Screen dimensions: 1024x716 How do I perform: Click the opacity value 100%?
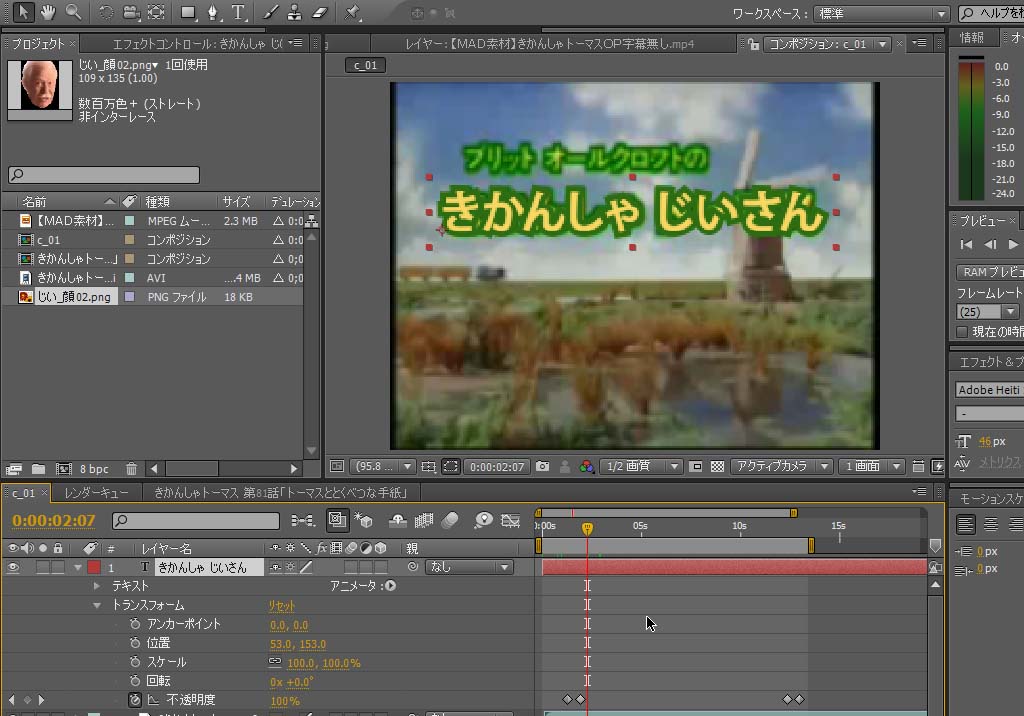285,701
